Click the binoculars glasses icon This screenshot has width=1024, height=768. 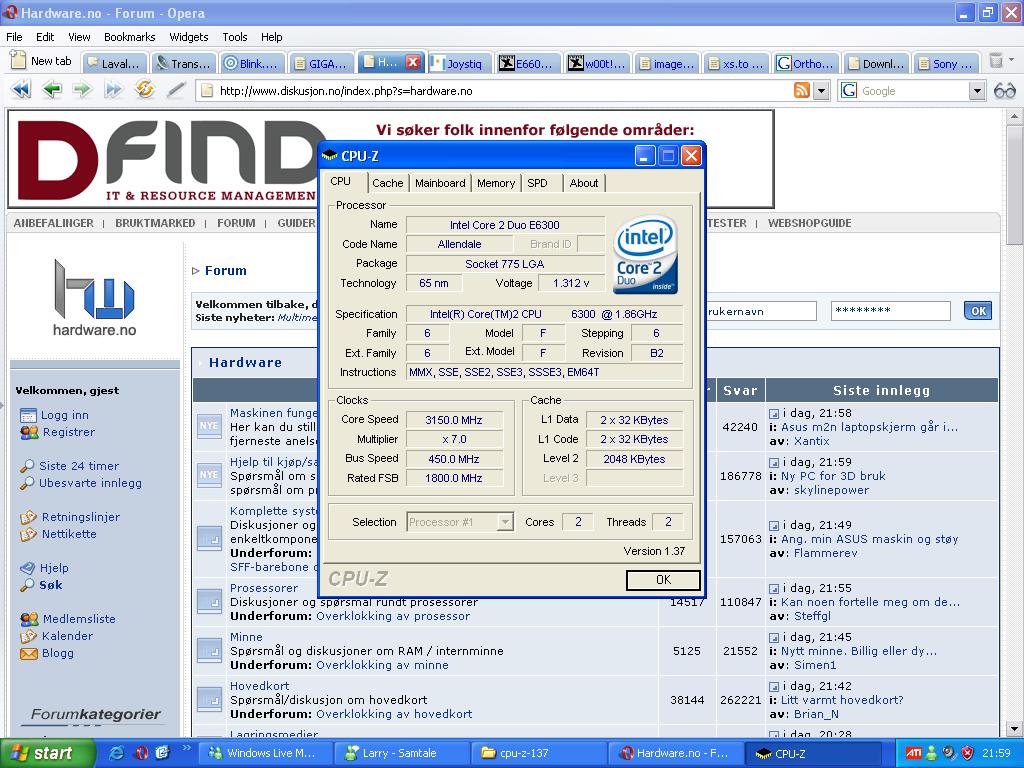click(x=1004, y=91)
